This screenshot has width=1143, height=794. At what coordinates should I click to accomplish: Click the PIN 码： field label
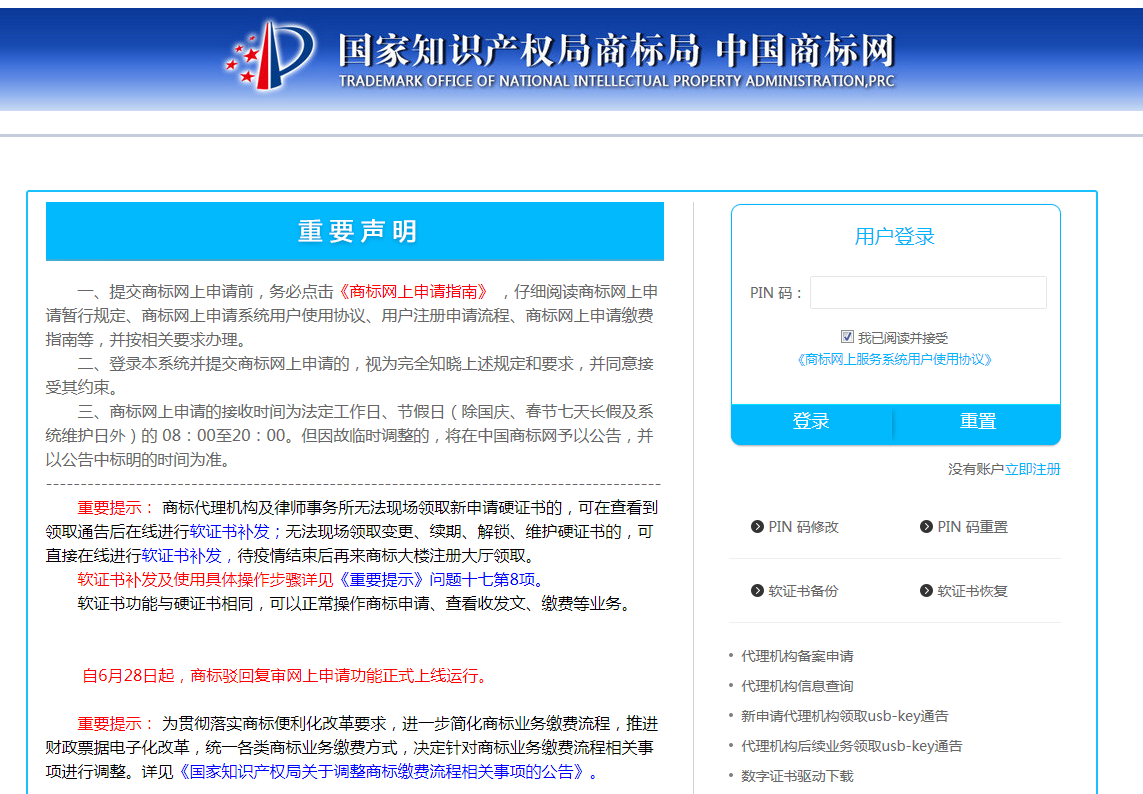pyautogui.click(x=776, y=293)
